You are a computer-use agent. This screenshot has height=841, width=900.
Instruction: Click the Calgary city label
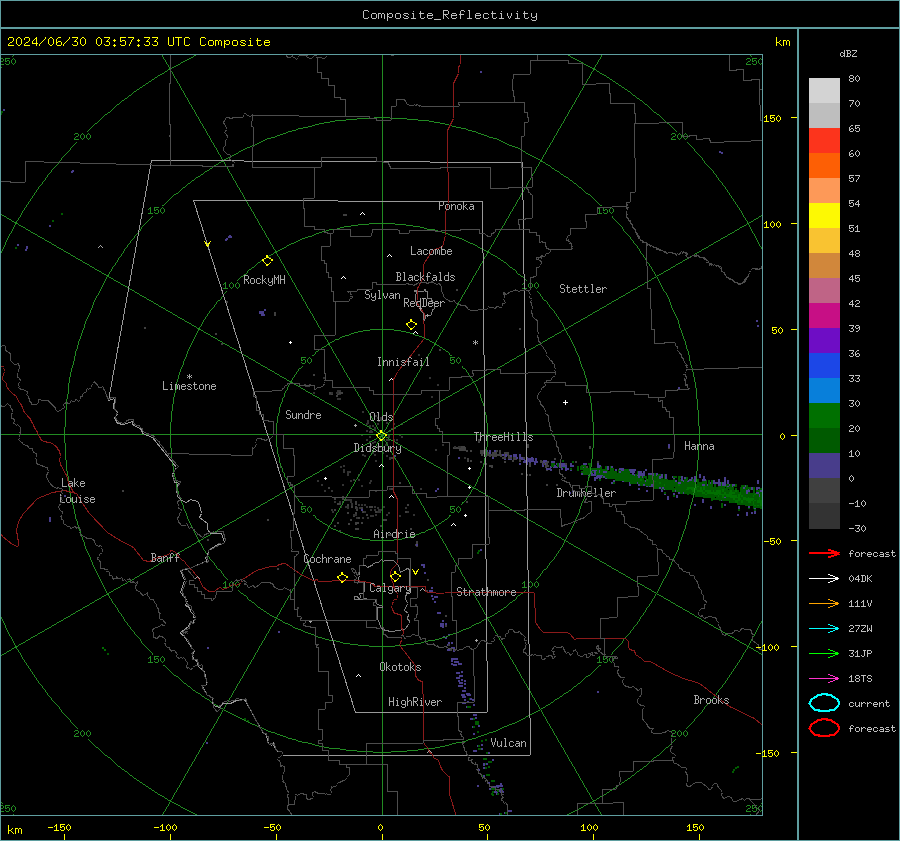(x=390, y=588)
